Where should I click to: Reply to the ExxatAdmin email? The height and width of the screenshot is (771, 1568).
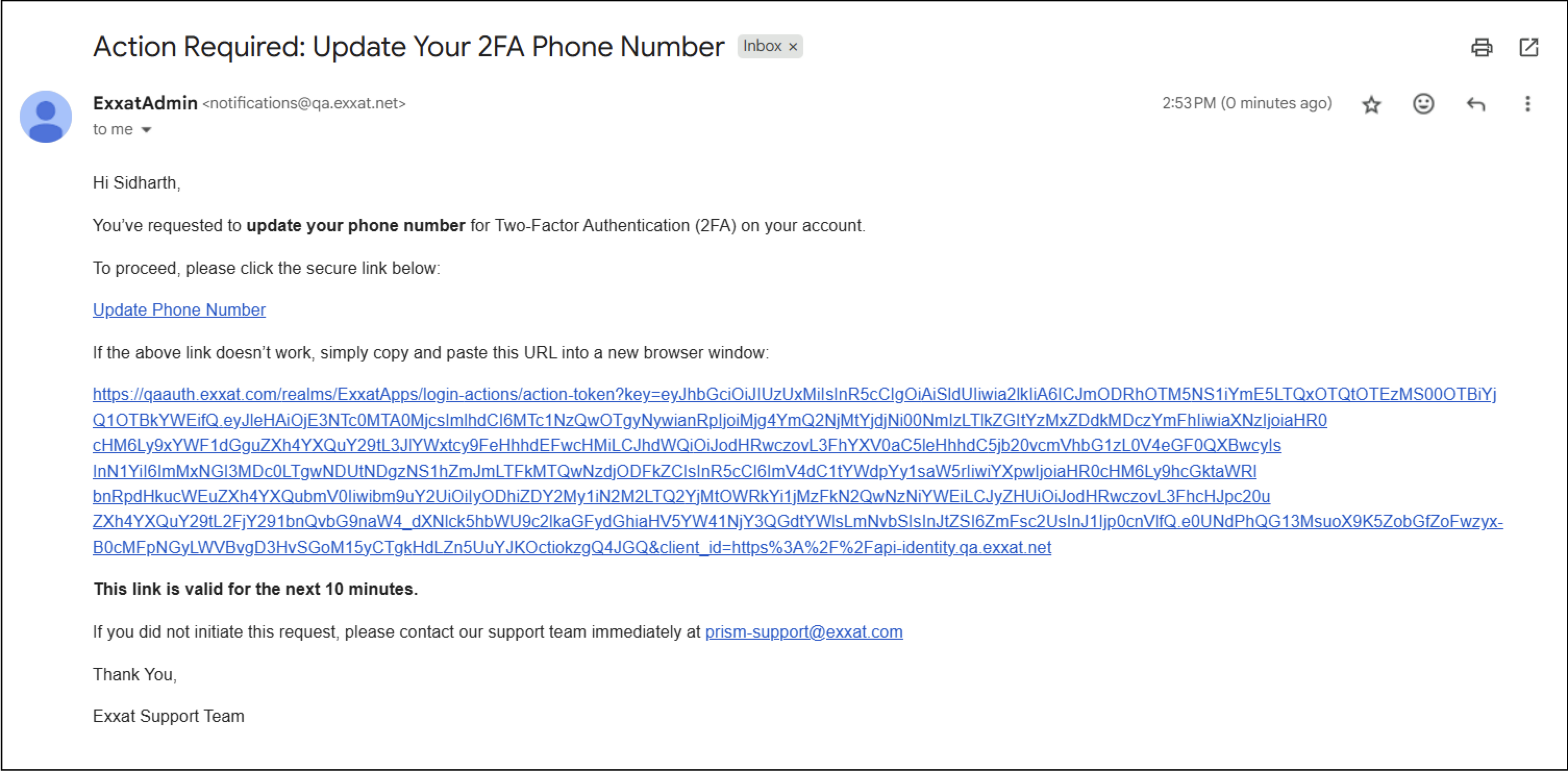point(1475,104)
